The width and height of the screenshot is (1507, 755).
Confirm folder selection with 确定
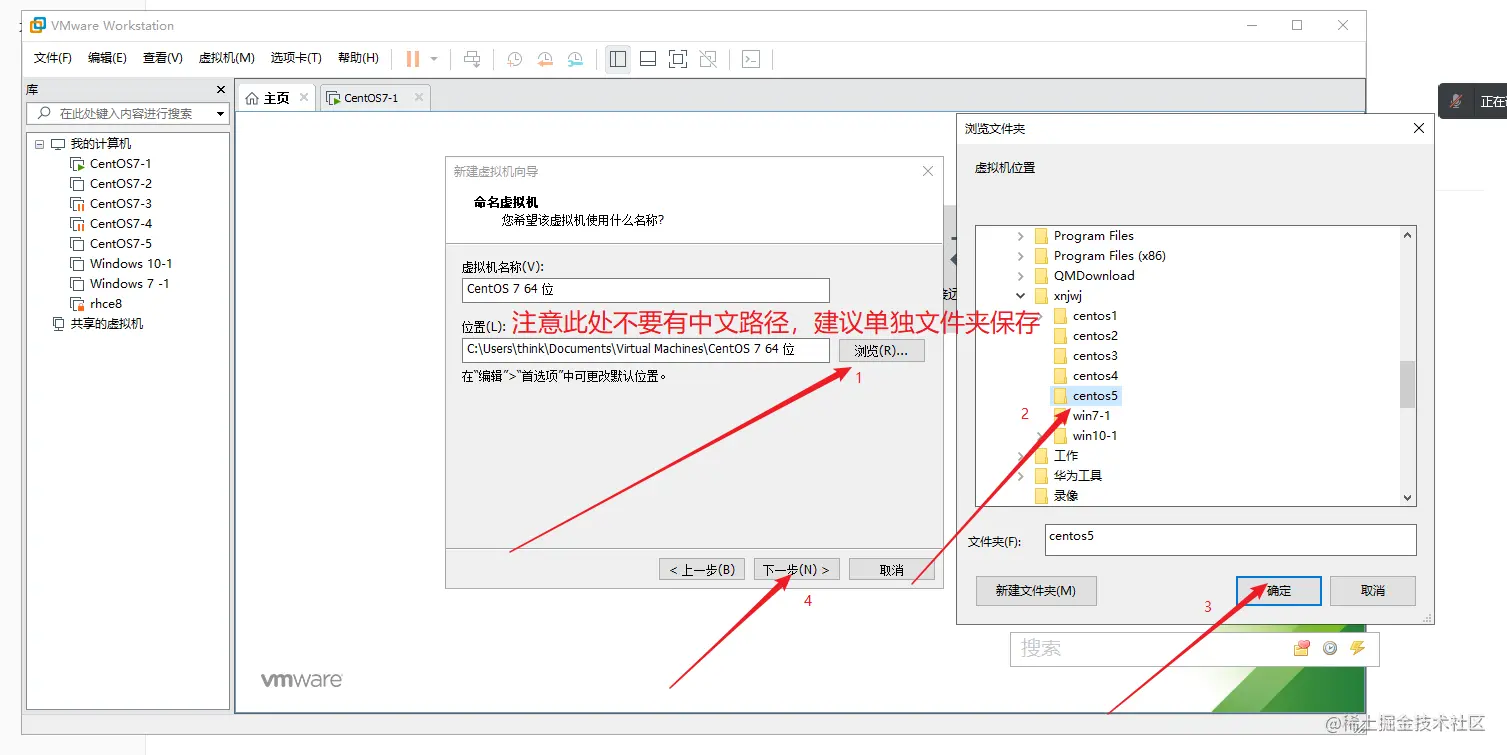pyautogui.click(x=1278, y=590)
